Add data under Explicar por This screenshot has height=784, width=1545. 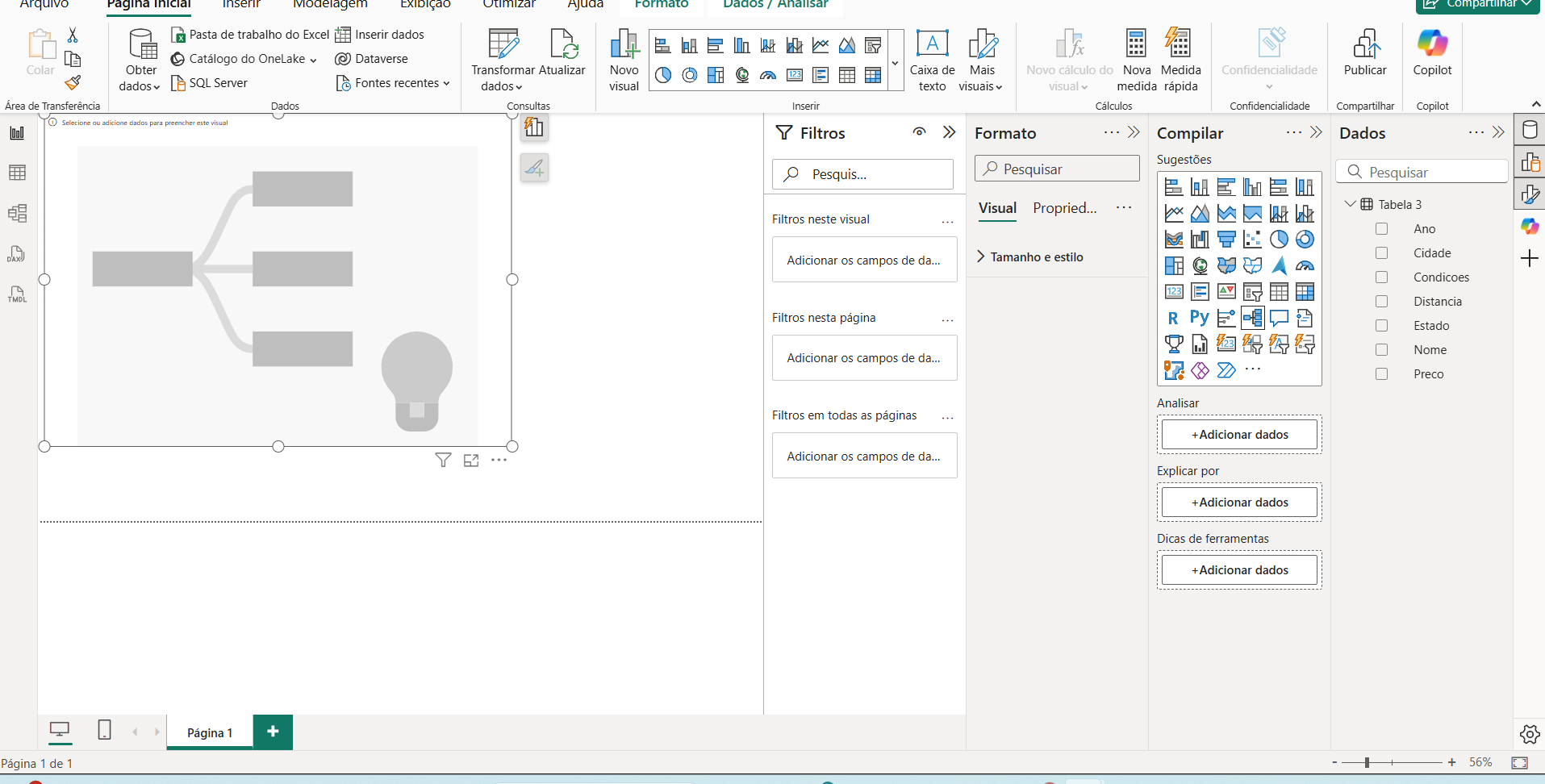(x=1239, y=503)
